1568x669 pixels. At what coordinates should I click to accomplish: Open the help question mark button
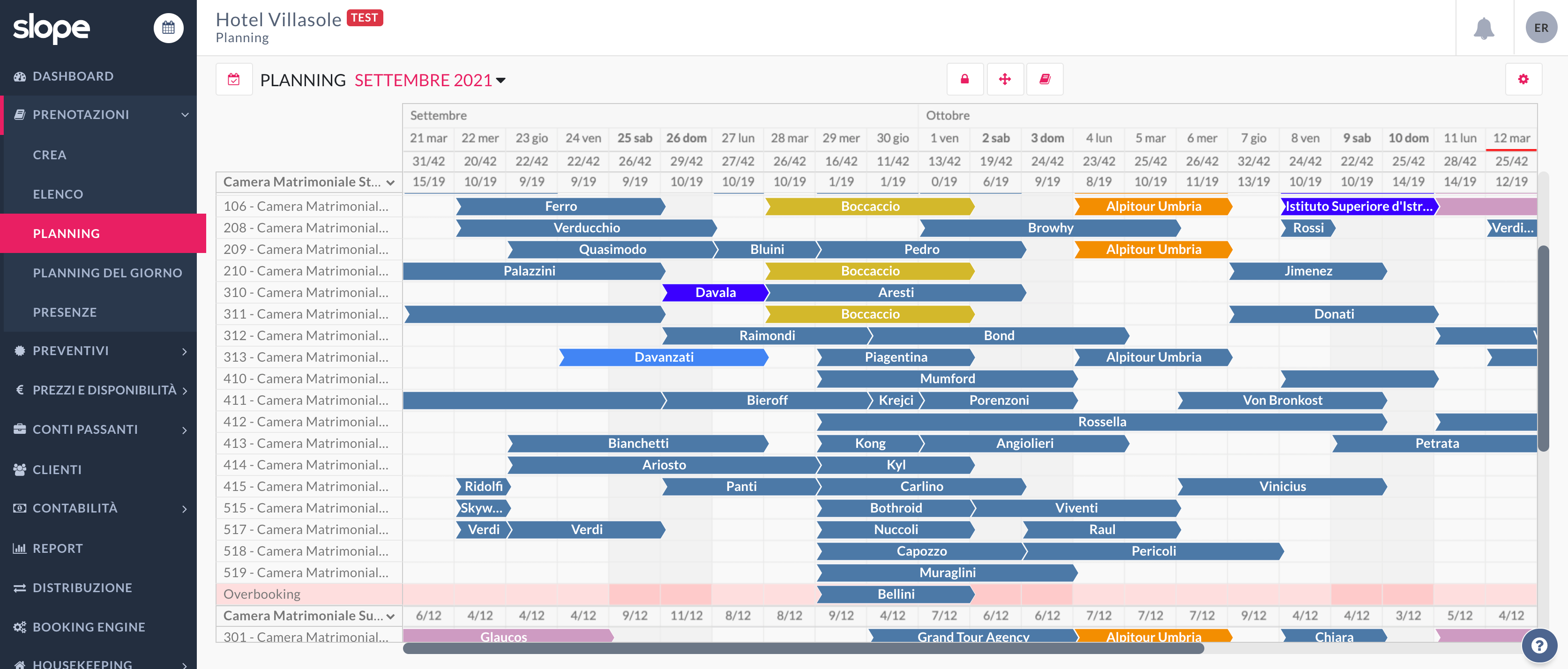tap(1539, 645)
